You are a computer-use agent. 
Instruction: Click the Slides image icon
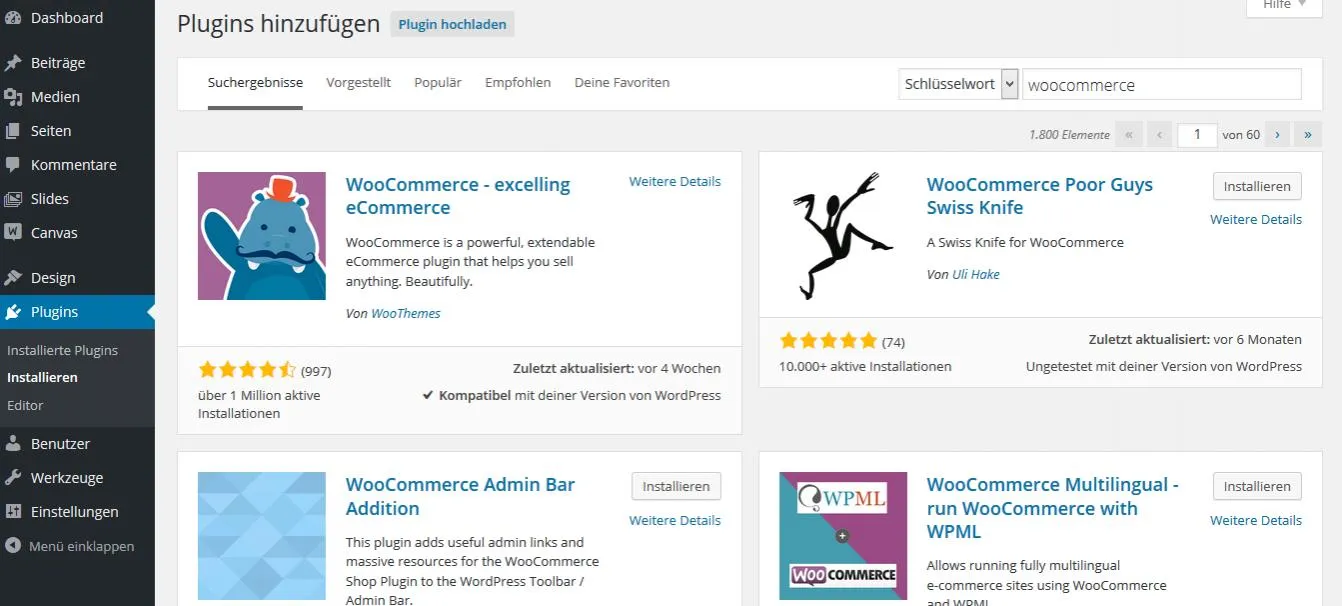click(13, 199)
